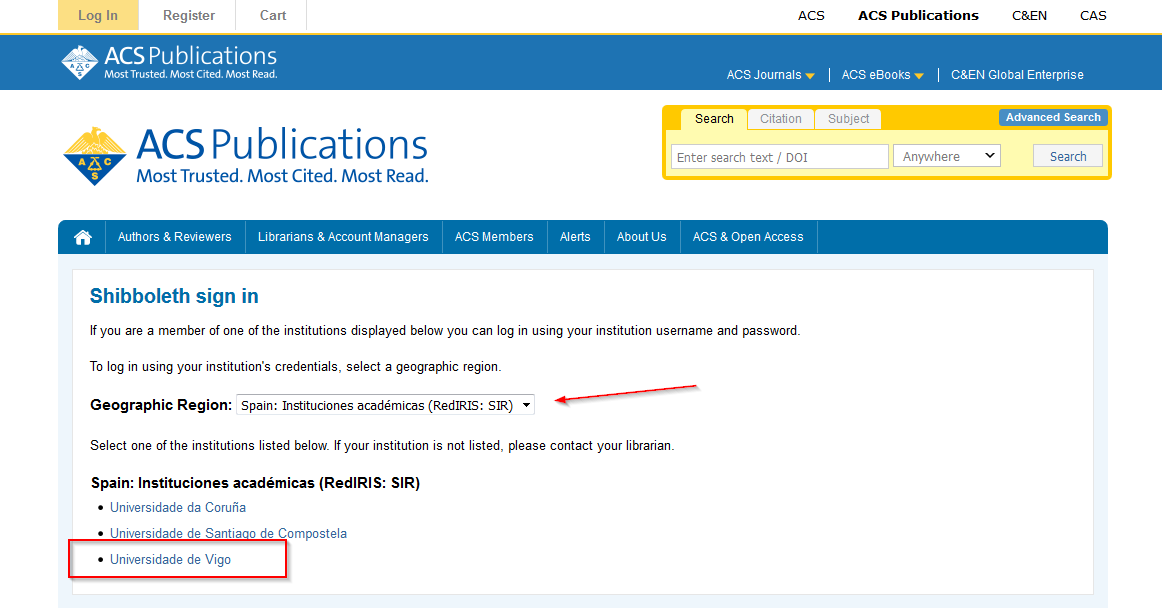The width and height of the screenshot is (1162, 608).
Task: Click the ACS Publications header logo
Action: (x=169, y=62)
